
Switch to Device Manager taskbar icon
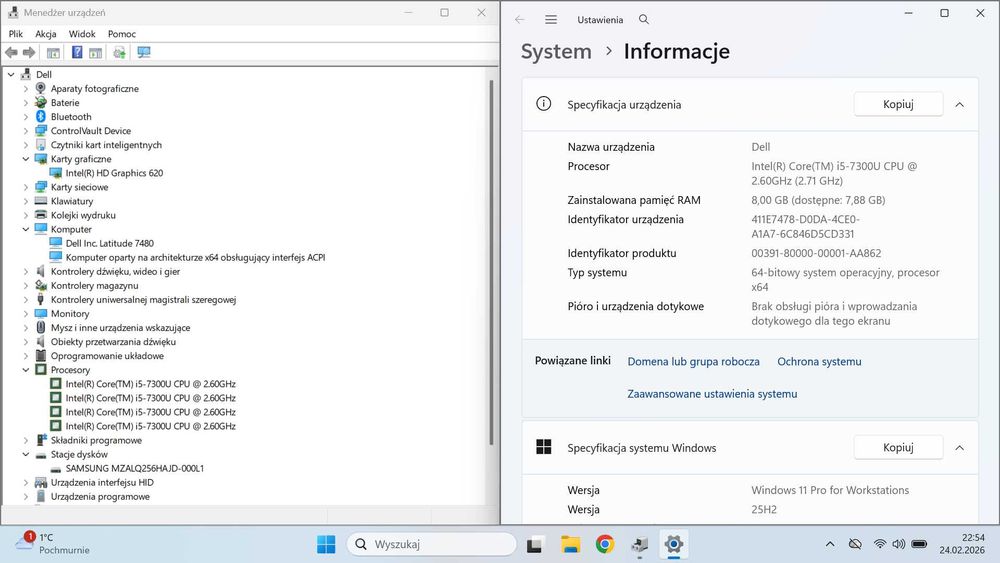tap(640, 545)
